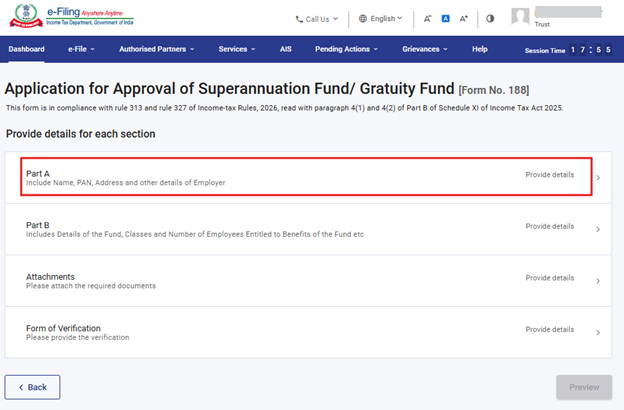Increase font size with A+ icon

click(x=464, y=18)
